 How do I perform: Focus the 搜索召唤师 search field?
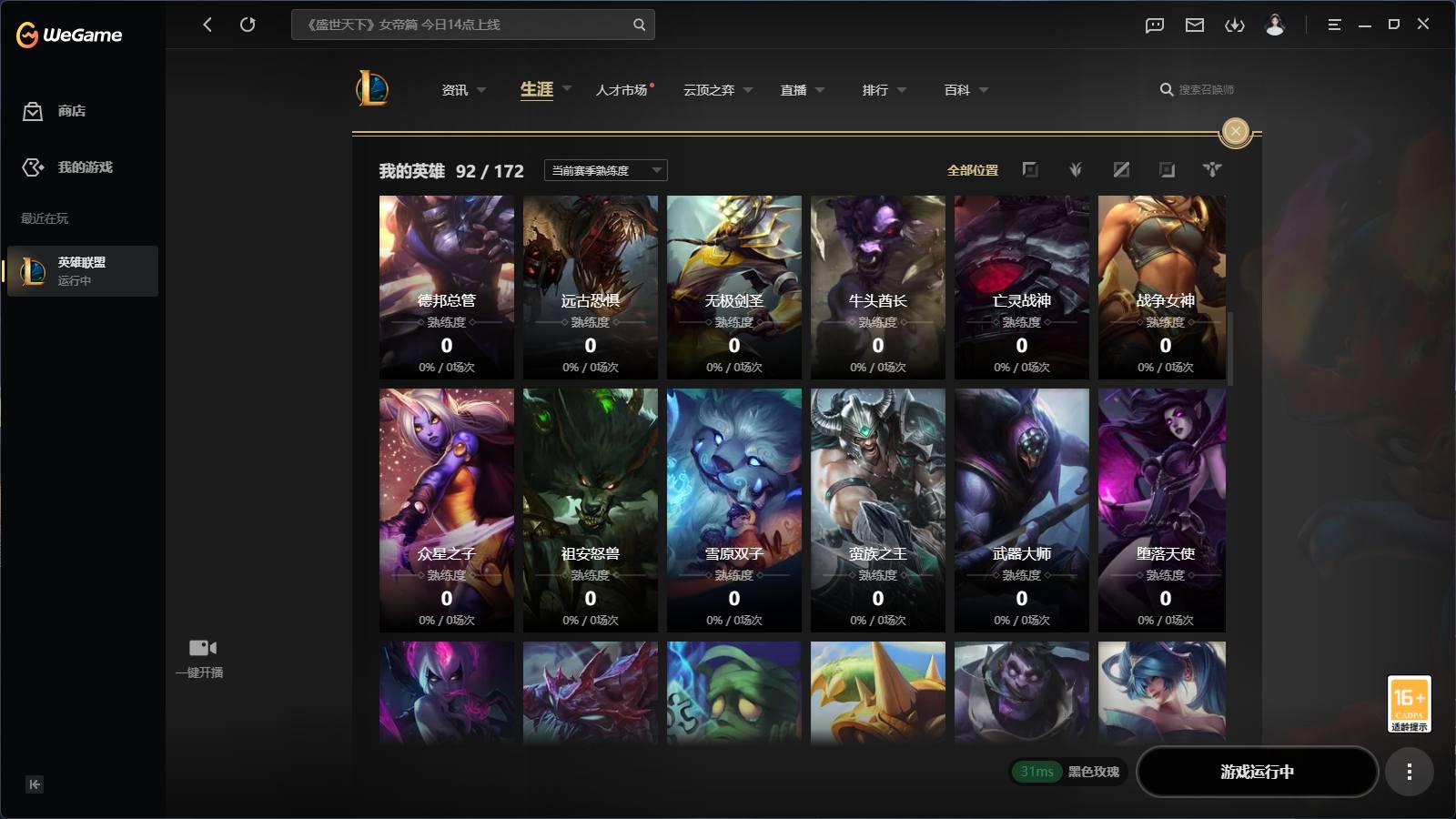(1207, 89)
